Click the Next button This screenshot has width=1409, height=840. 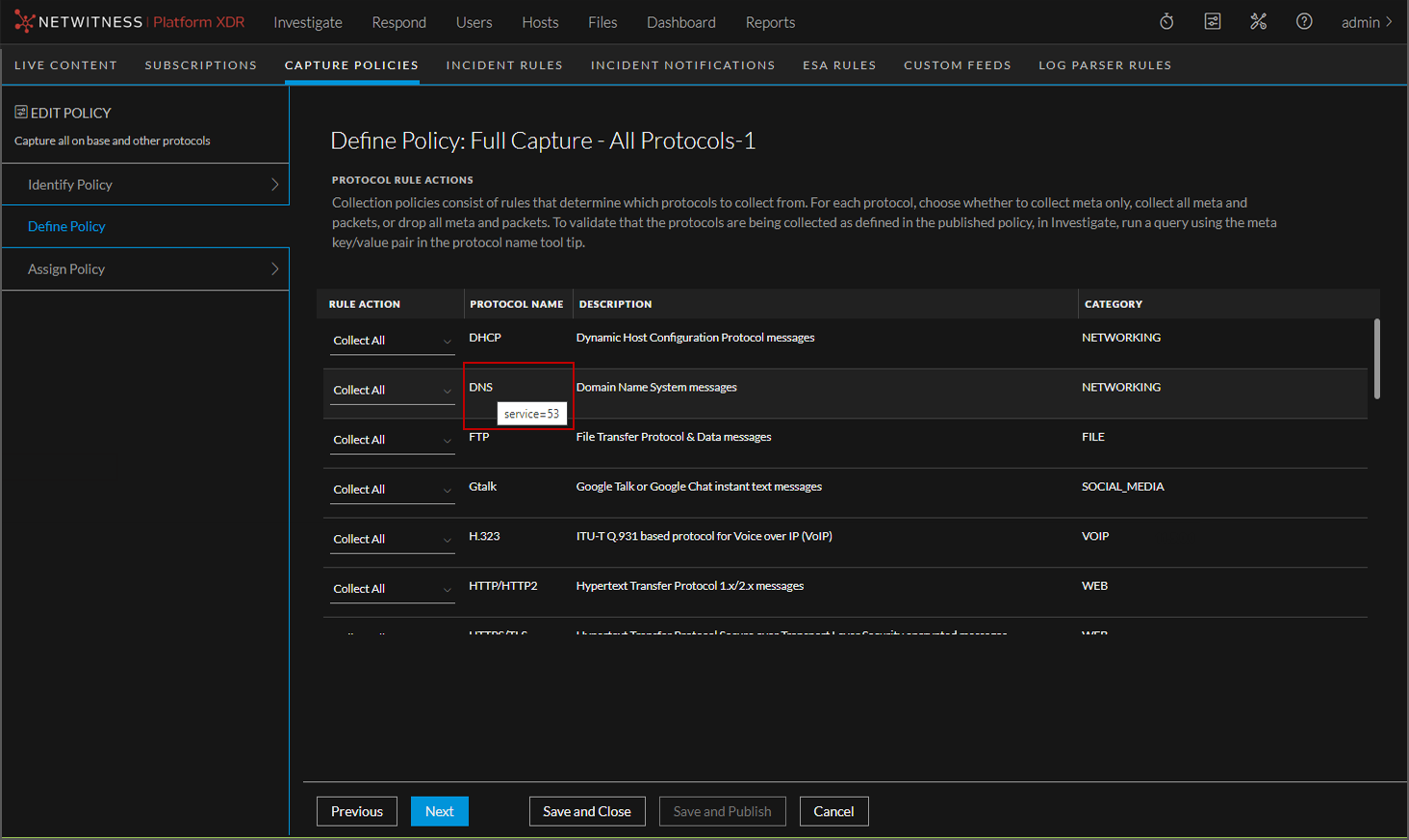coord(440,811)
